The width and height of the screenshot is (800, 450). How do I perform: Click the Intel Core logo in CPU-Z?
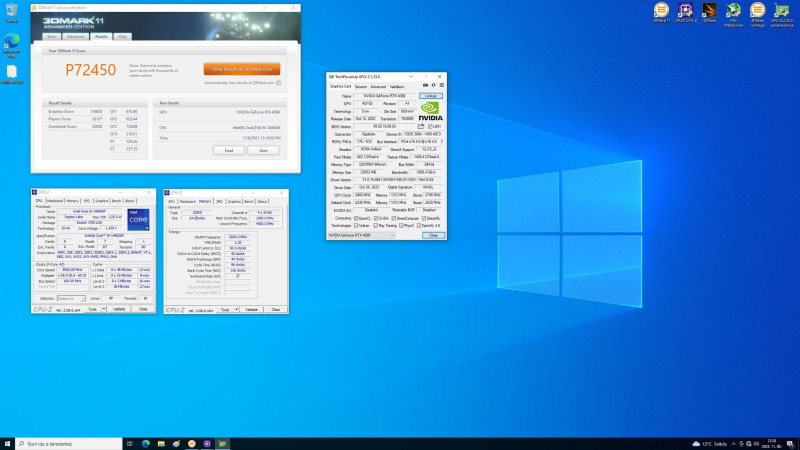(138, 219)
